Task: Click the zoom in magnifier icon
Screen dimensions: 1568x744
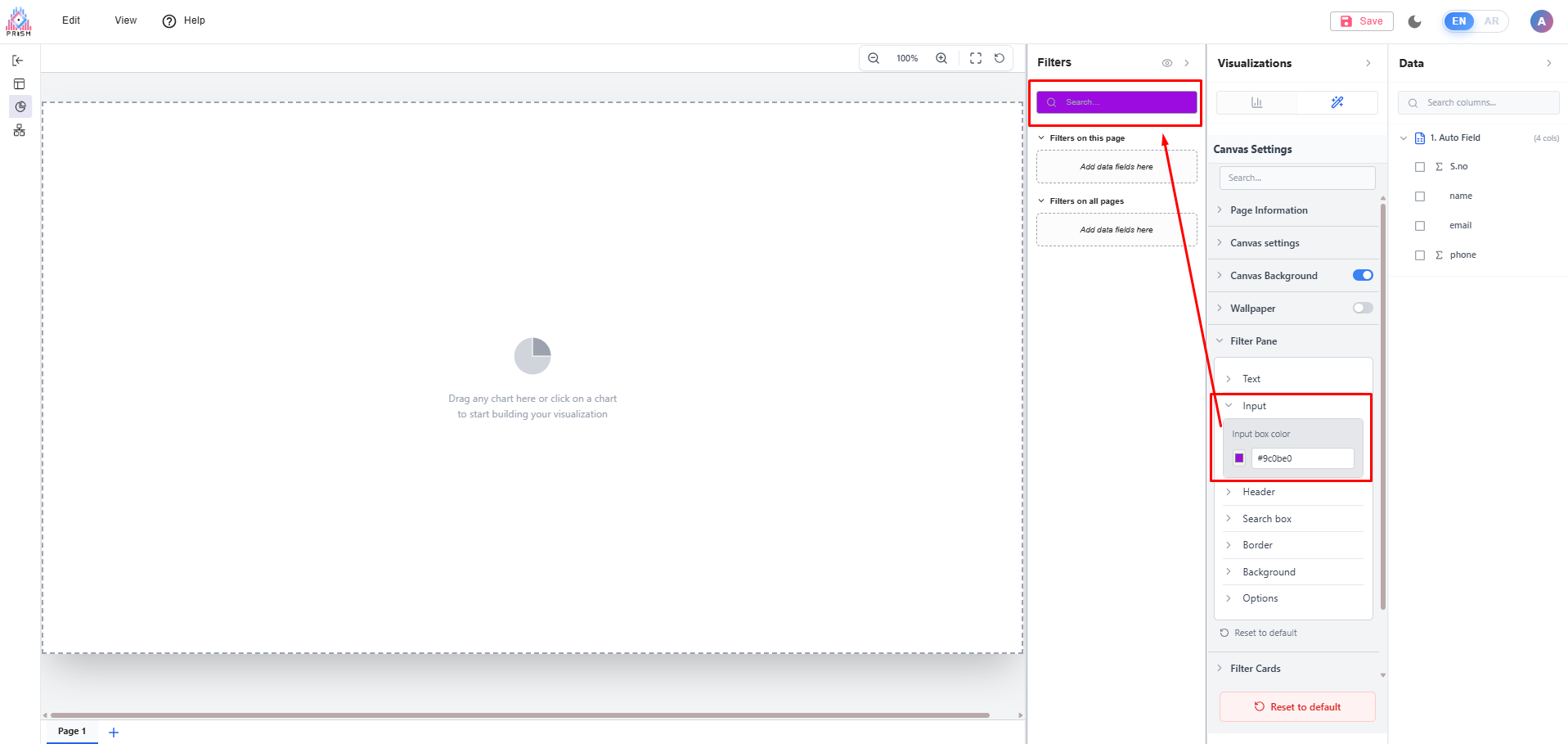Action: click(x=941, y=58)
